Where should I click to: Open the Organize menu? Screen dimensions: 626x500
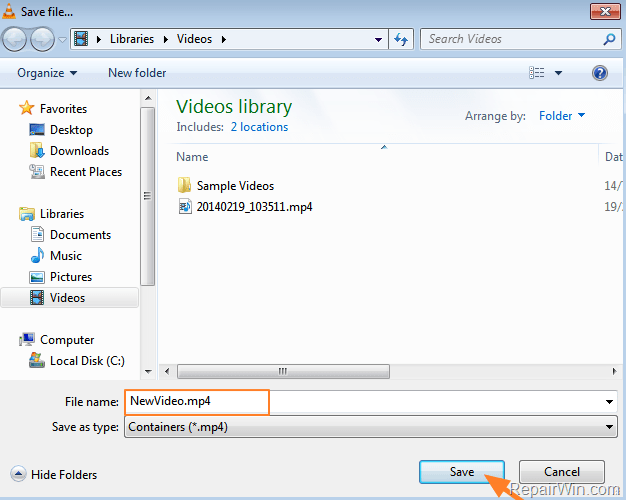click(47, 73)
